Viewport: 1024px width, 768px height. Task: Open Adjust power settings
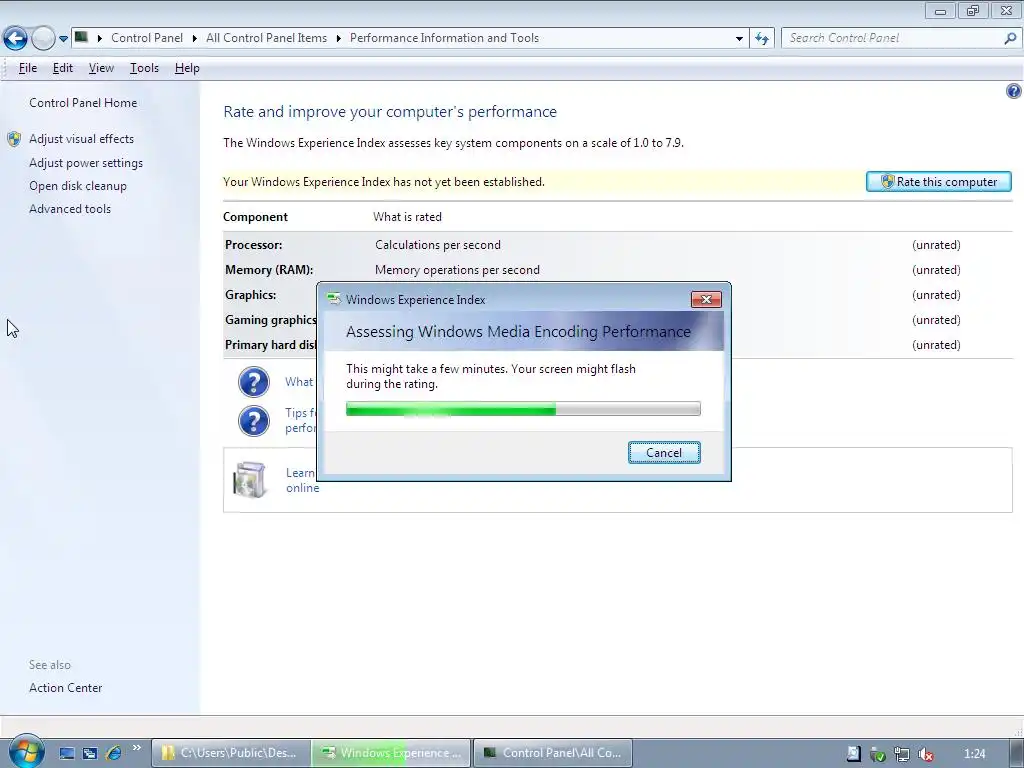click(86, 163)
